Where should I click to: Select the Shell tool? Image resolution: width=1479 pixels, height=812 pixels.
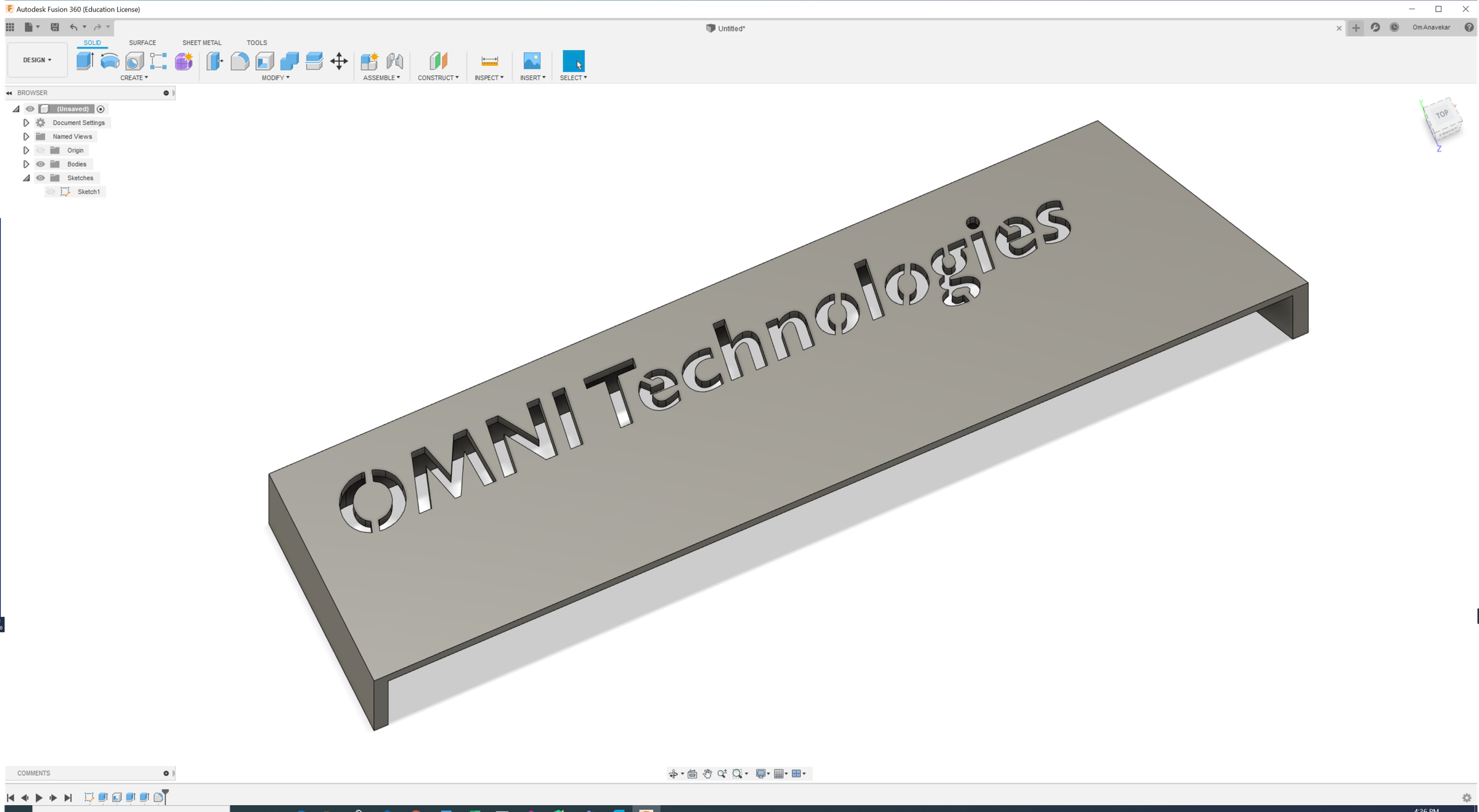[x=264, y=60]
